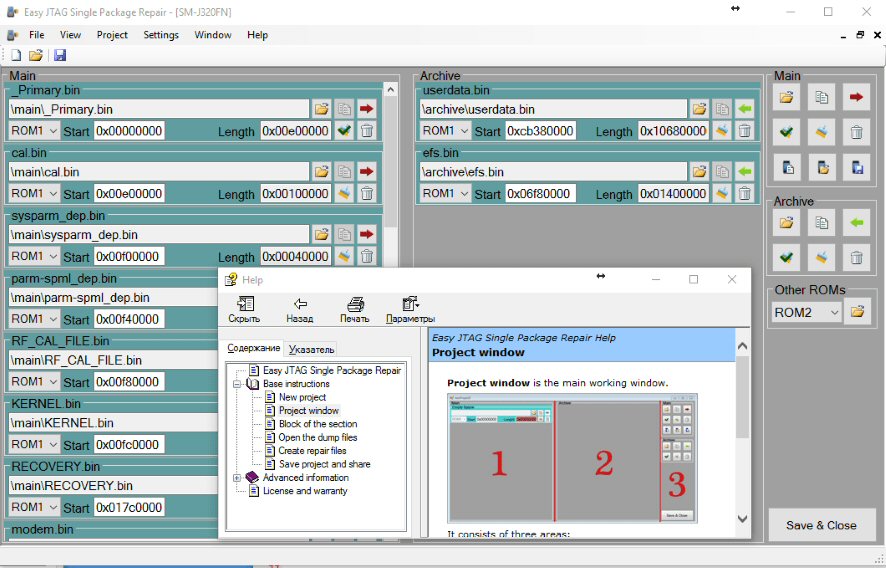The width and height of the screenshot is (886, 568).
Task: Click green checkmark in right Archive panel
Action: [787, 257]
